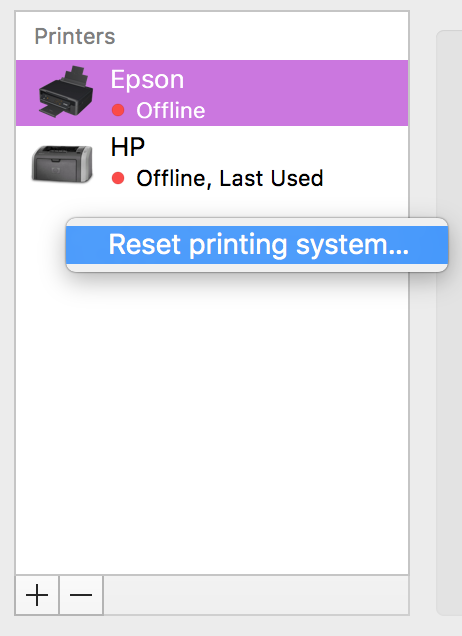Click empty bar right of the minus button
The image size is (462, 636).
point(256,595)
